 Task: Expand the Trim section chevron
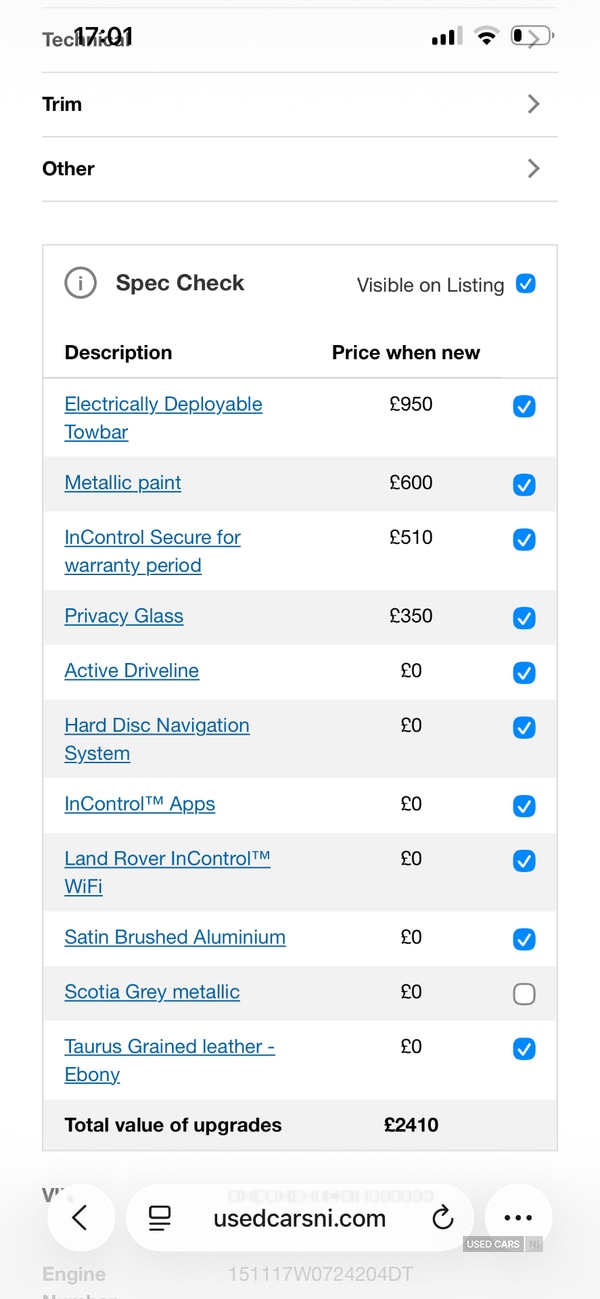(533, 104)
